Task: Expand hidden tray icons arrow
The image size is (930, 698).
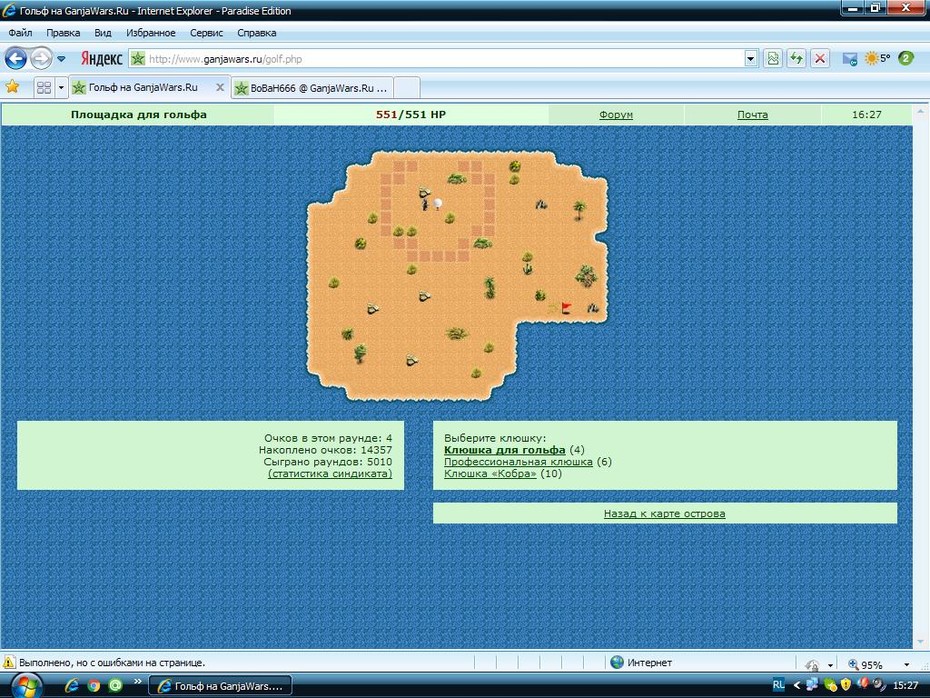Action: pyautogui.click(x=797, y=686)
